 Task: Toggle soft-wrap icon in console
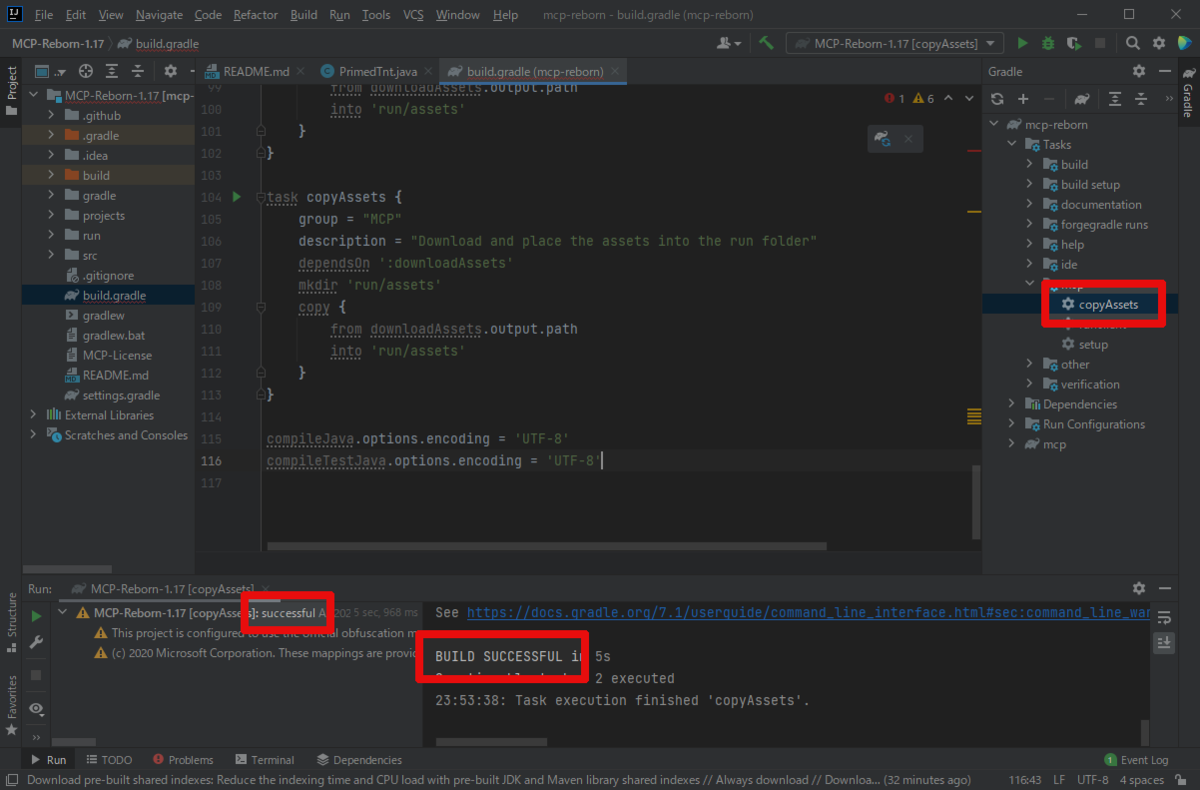coord(1164,617)
